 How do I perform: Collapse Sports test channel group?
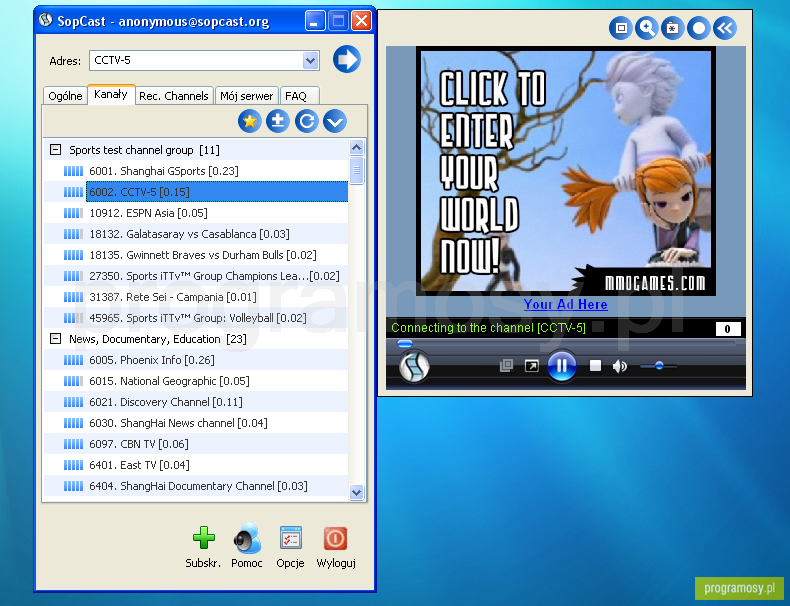click(x=55, y=150)
